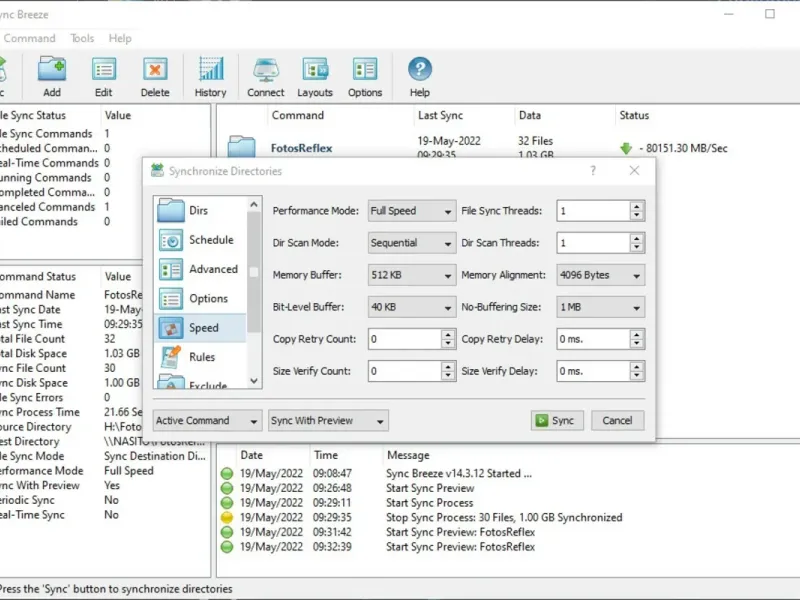
Task: Expand the Performance Mode dropdown
Action: click(x=412, y=211)
